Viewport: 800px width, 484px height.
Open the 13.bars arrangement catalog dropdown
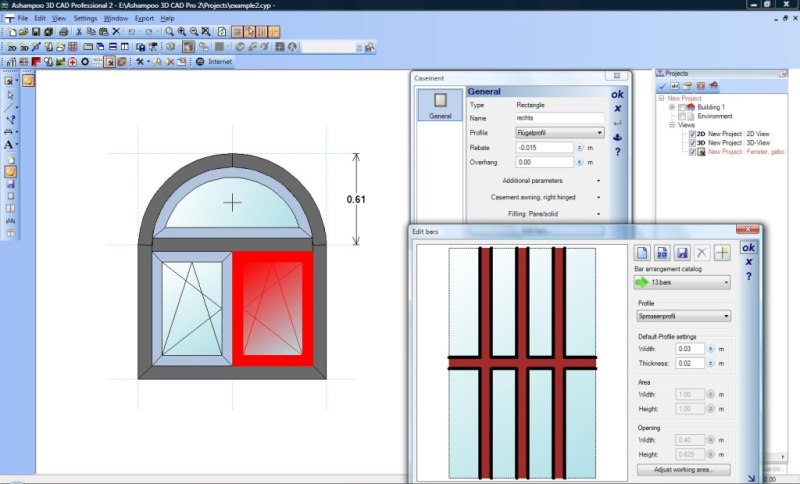click(682, 282)
